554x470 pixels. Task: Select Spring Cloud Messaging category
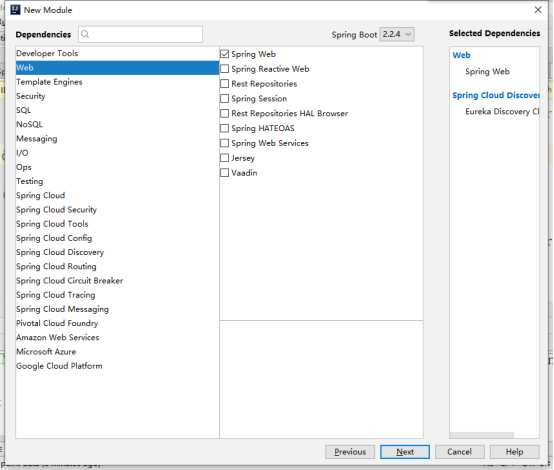pos(117,309)
